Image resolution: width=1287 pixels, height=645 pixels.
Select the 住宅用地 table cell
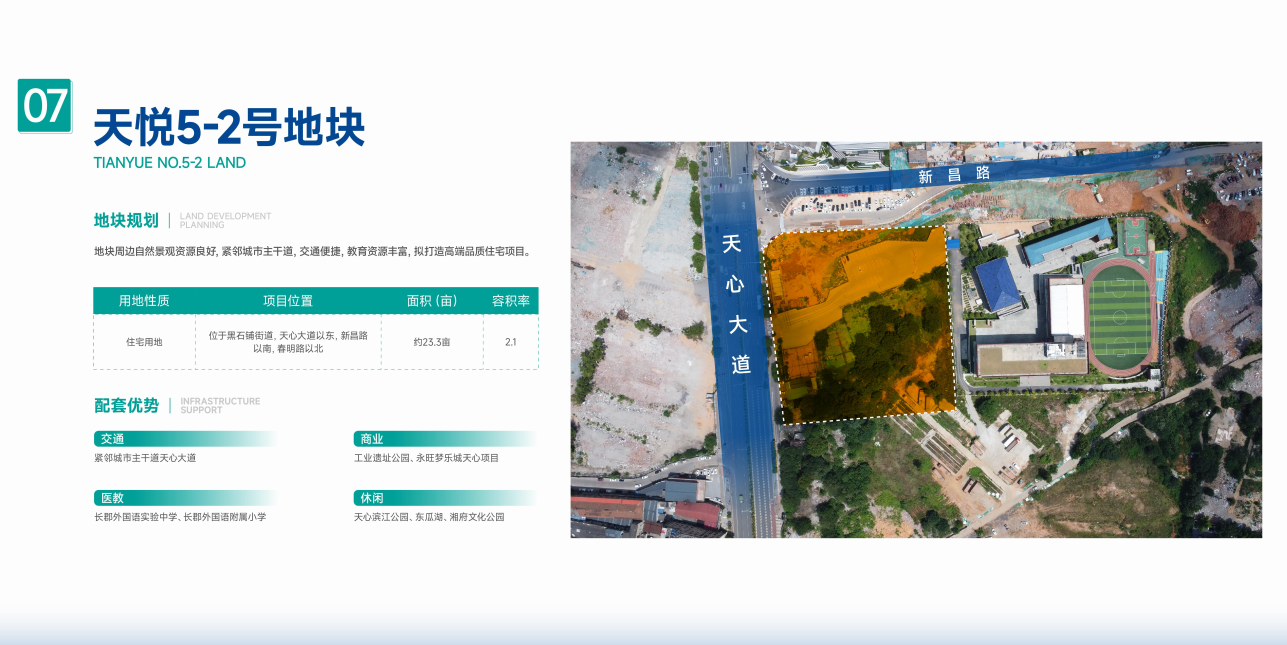144,342
